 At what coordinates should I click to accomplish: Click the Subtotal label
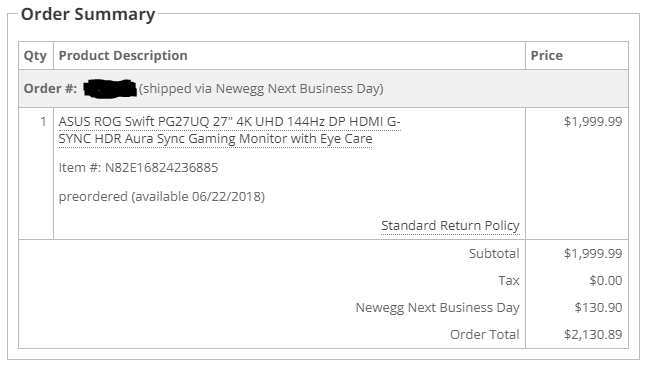494,253
